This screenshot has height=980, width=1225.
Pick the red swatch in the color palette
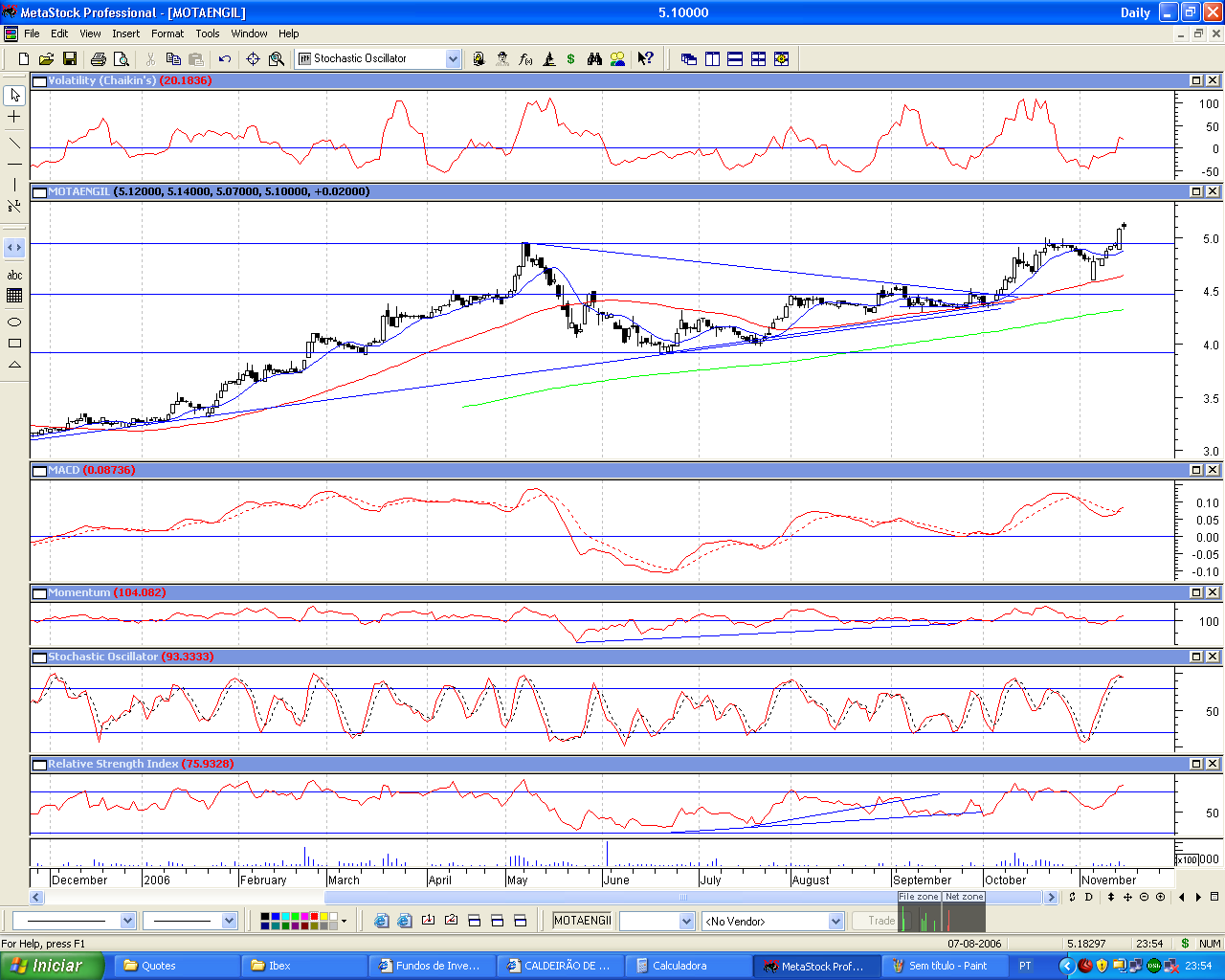click(315, 917)
